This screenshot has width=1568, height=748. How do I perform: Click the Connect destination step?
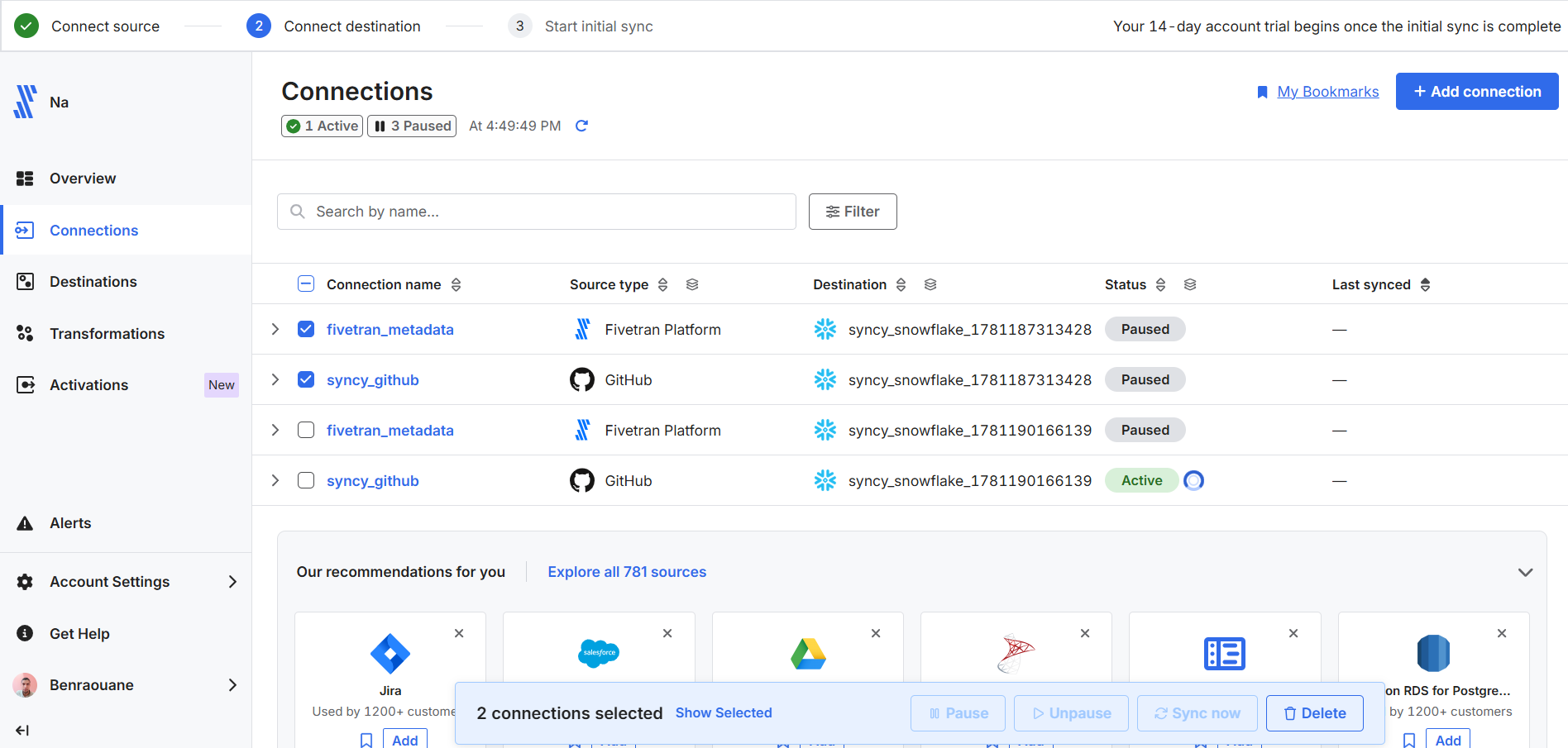(x=333, y=26)
